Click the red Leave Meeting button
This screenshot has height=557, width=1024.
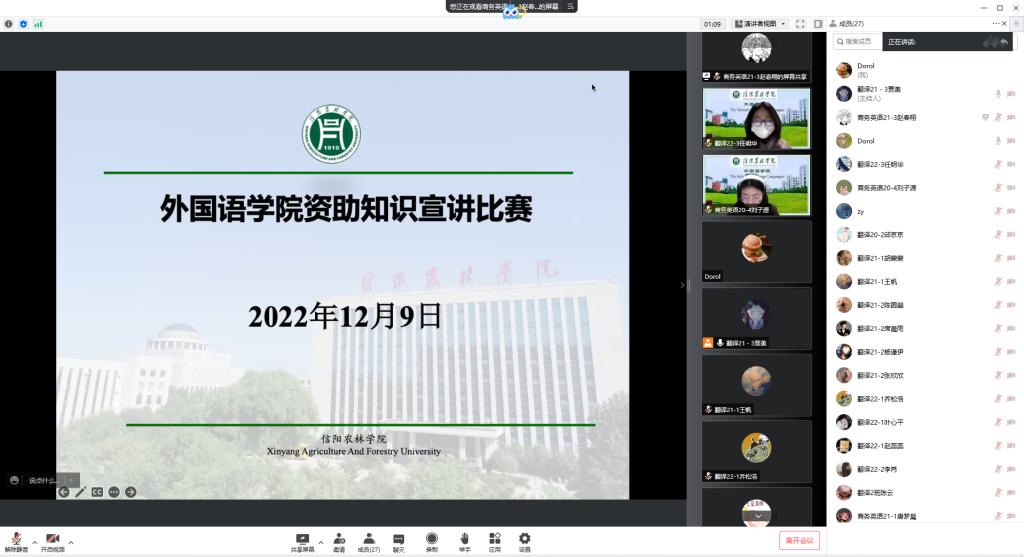click(x=799, y=540)
